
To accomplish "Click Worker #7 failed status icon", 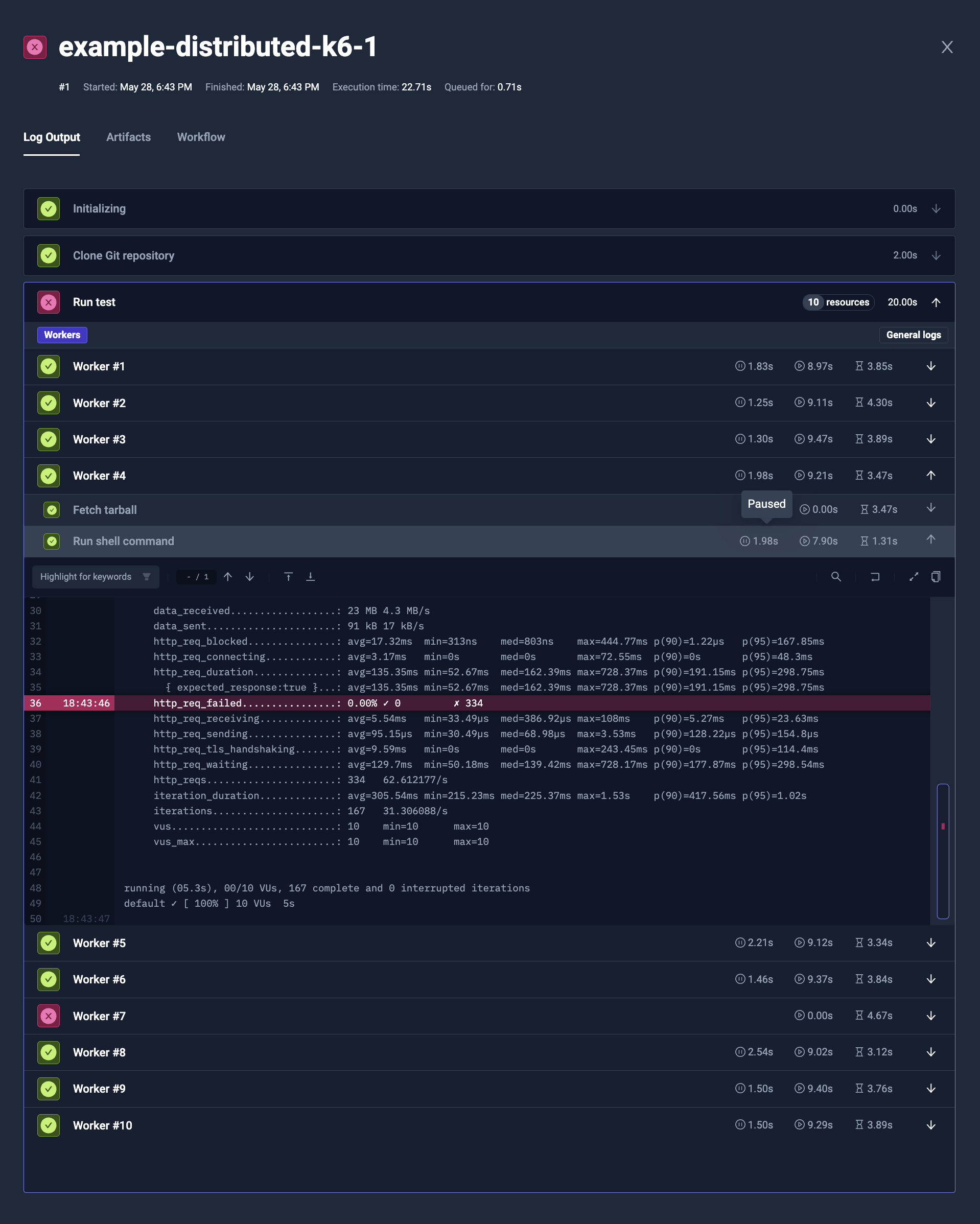I will pyautogui.click(x=48, y=1016).
